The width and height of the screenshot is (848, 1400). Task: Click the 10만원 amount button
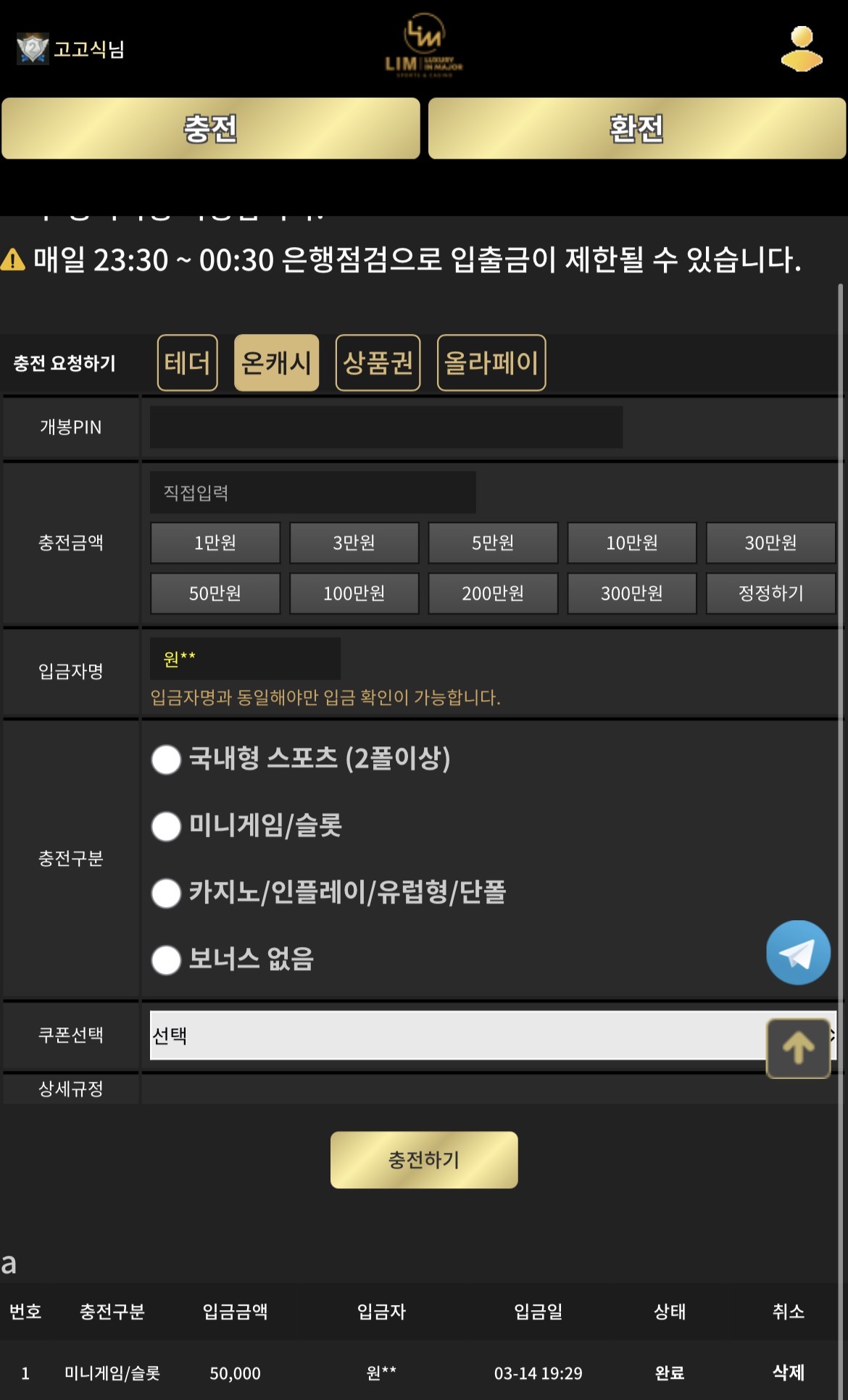click(631, 543)
